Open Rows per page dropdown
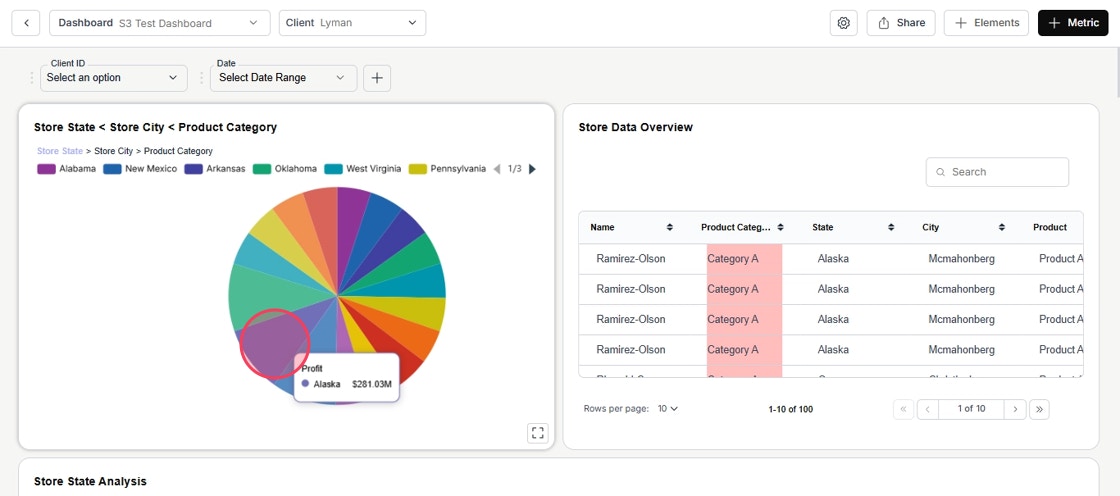Viewport: 1120px width, 496px height. pos(668,409)
